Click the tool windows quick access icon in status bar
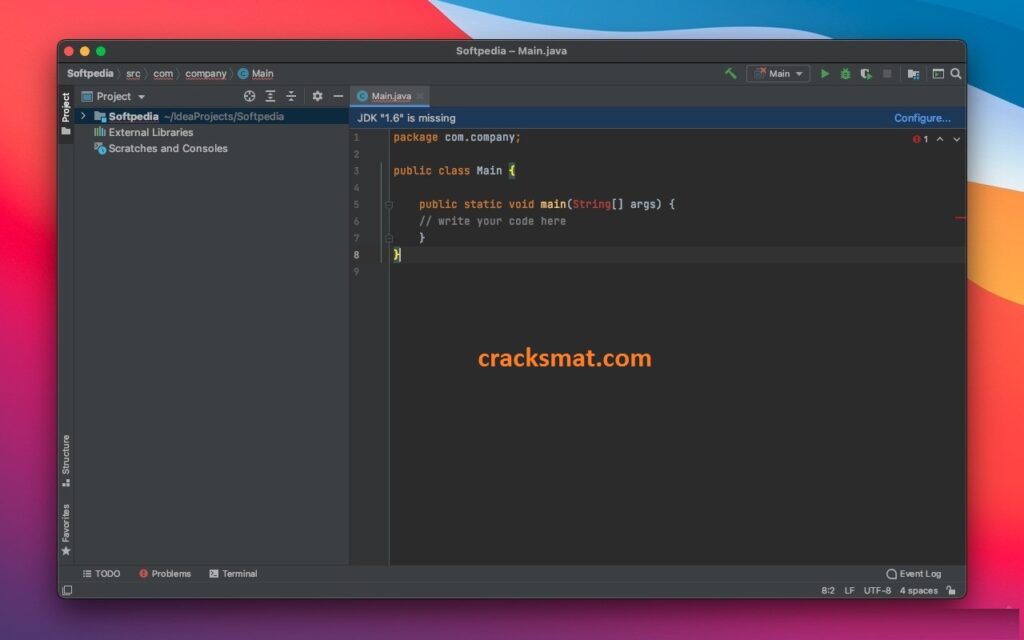Screen dimensions: 1024x640 [67, 590]
